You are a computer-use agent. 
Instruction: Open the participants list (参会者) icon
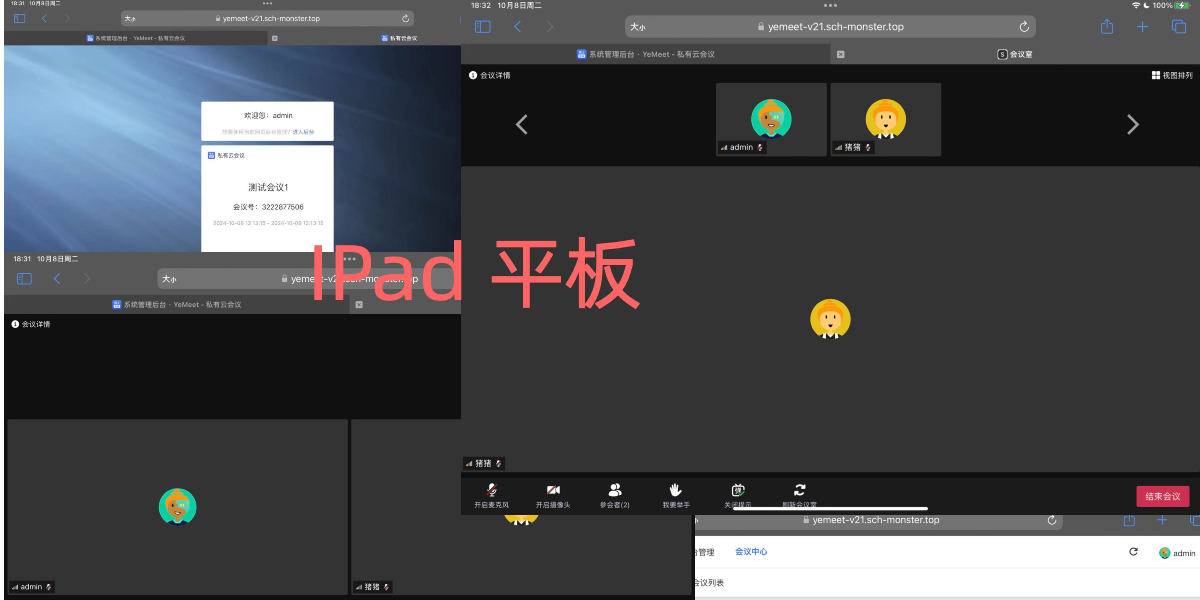[615, 490]
